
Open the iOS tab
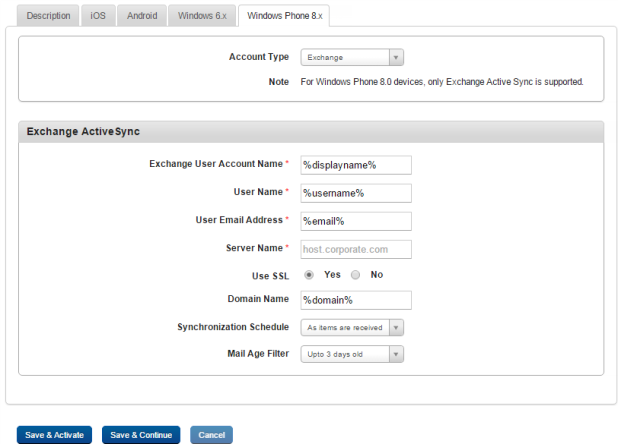coord(98,16)
